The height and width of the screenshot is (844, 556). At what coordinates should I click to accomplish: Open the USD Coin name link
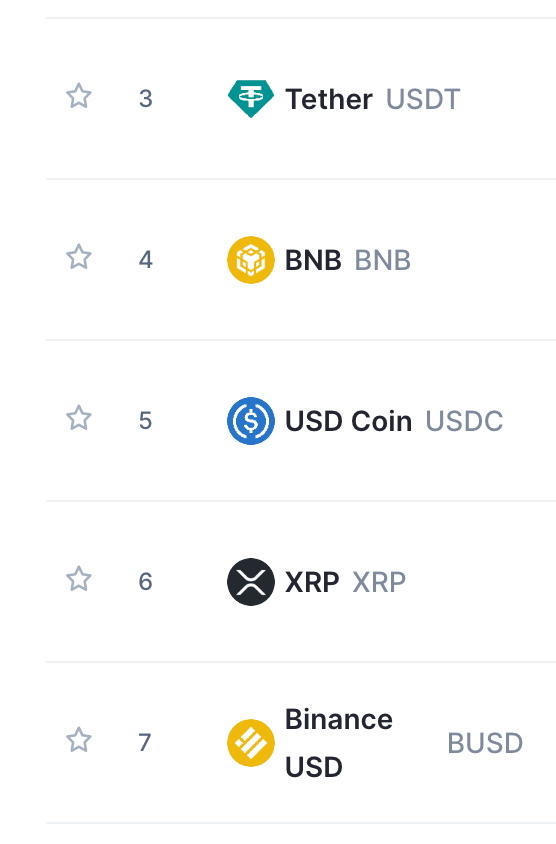tap(349, 421)
